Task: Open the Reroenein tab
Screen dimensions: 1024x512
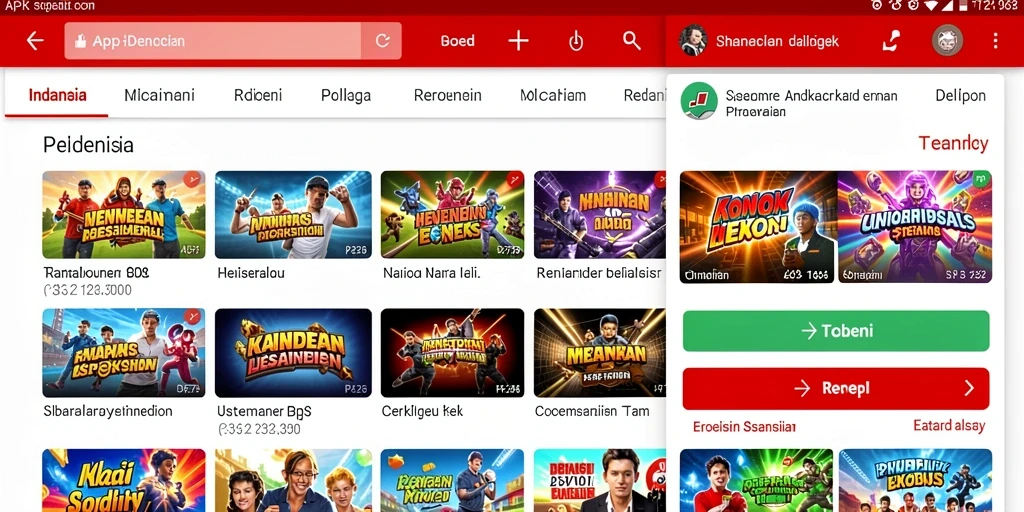Action: [x=447, y=95]
